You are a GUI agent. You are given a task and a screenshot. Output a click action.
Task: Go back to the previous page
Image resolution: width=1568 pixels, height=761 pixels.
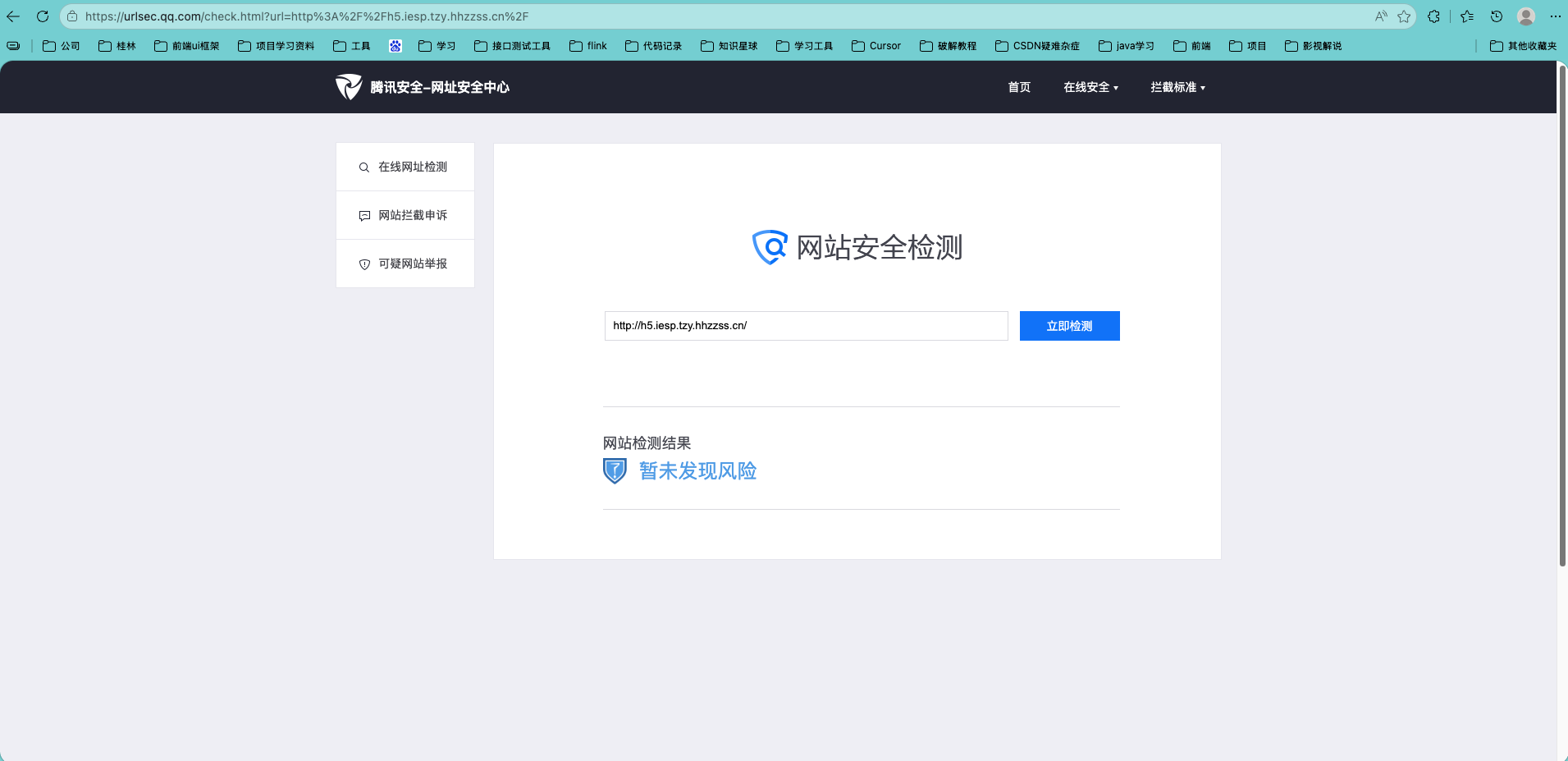pyautogui.click(x=13, y=16)
